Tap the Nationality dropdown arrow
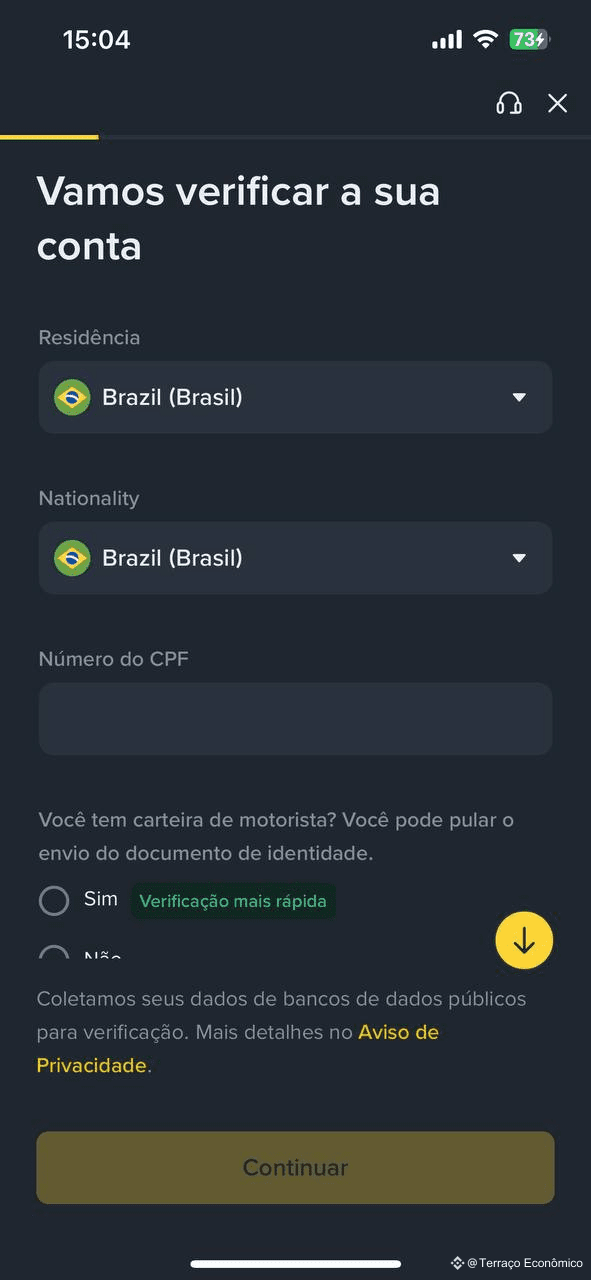 (519, 558)
